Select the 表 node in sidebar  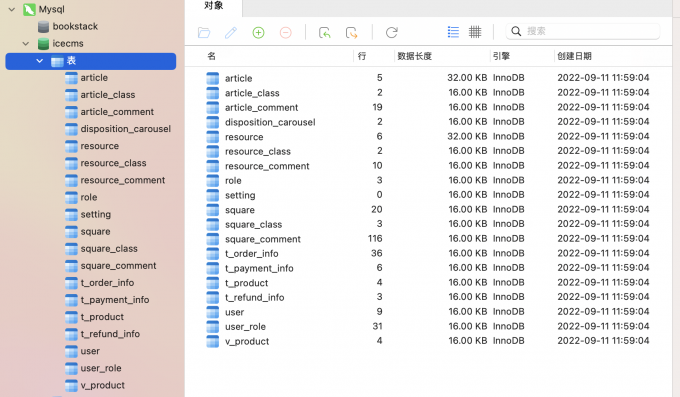coord(91,61)
